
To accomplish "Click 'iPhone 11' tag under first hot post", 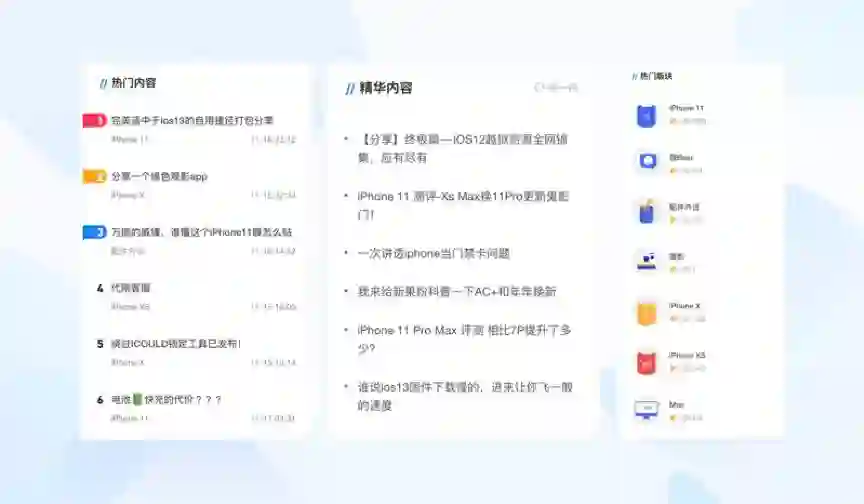I will 129,139.
